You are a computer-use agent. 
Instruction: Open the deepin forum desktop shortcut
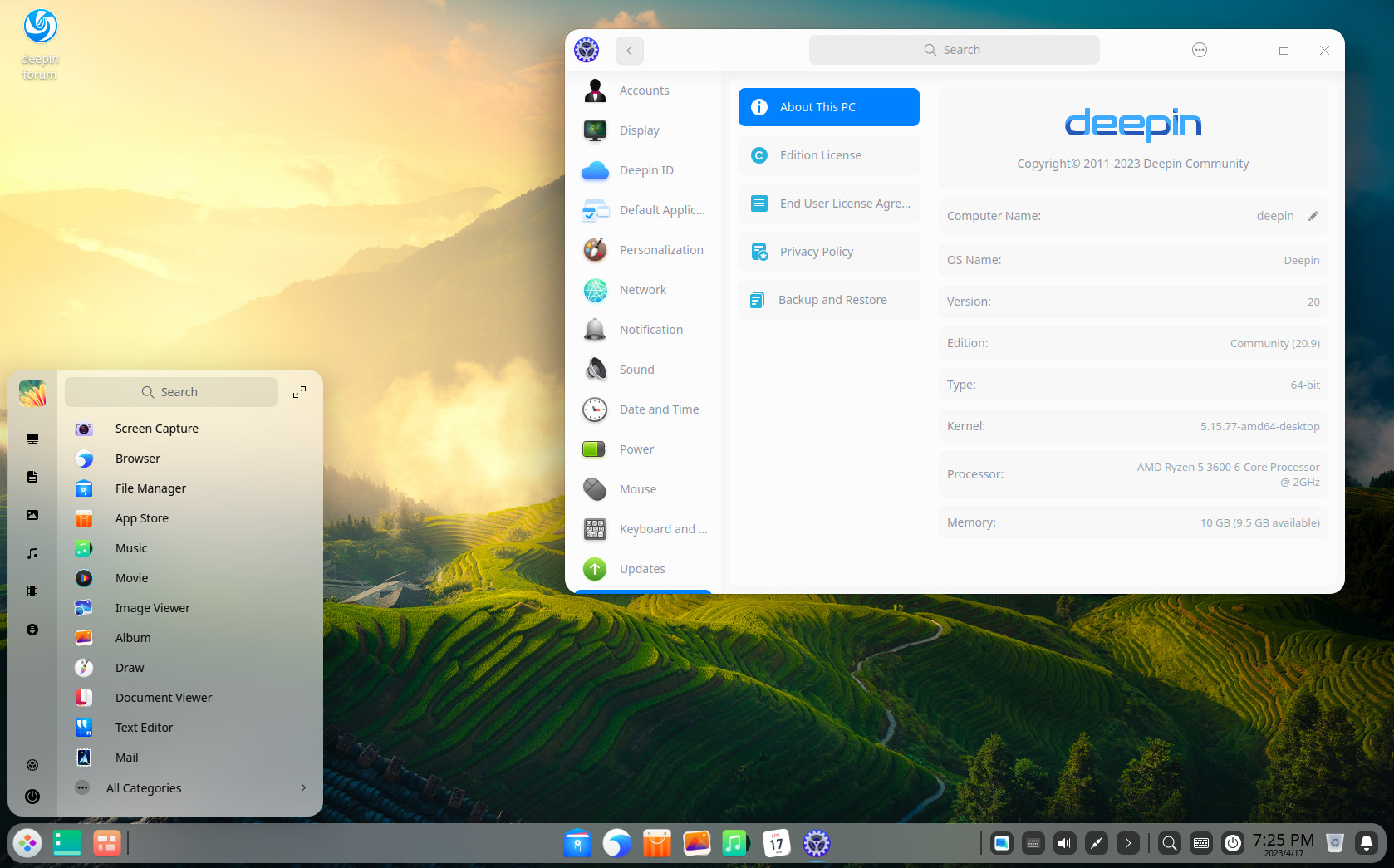pos(40,45)
